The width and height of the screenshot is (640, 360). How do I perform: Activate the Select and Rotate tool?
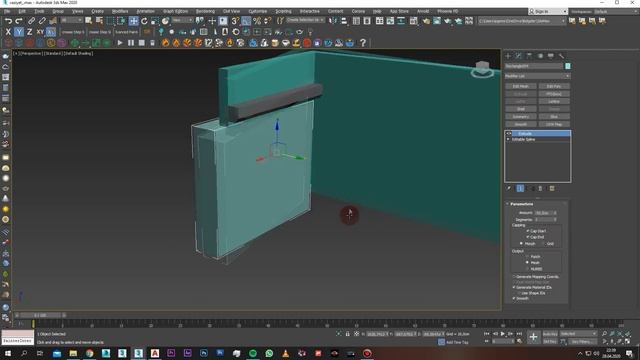coord(144,21)
